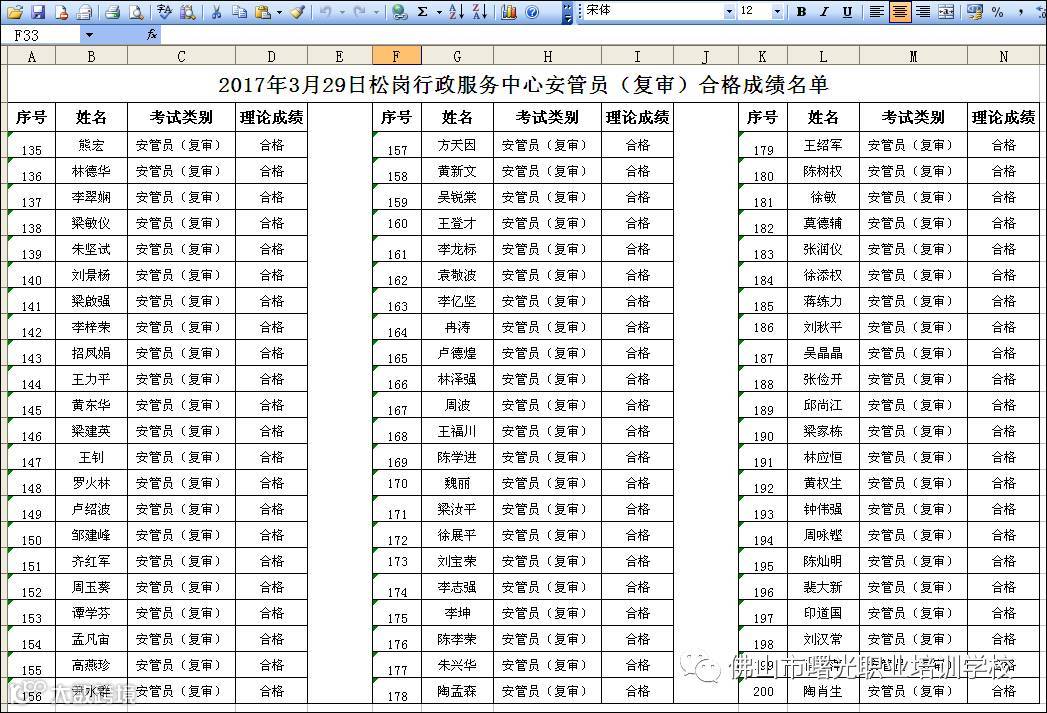This screenshot has height=713, width=1047.
Task: Open the Paste options dropdown arrow
Action: click(278, 11)
